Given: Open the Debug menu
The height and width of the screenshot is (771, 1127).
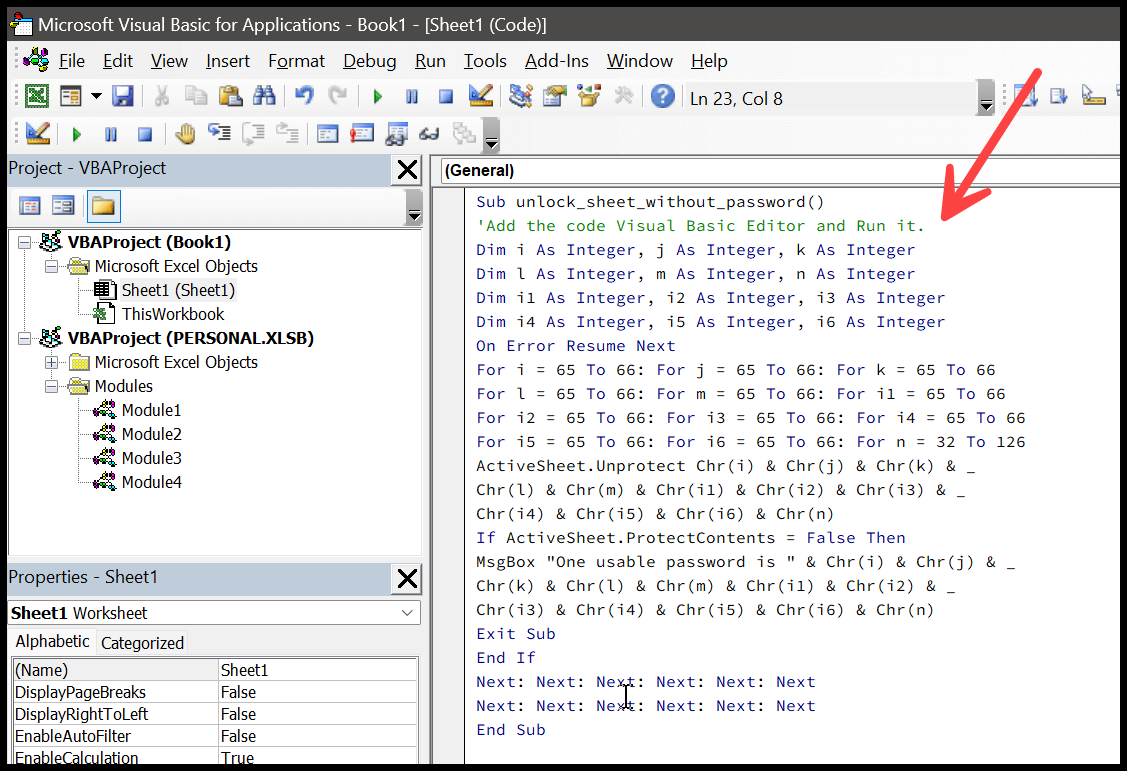Looking at the screenshot, I should click(369, 61).
